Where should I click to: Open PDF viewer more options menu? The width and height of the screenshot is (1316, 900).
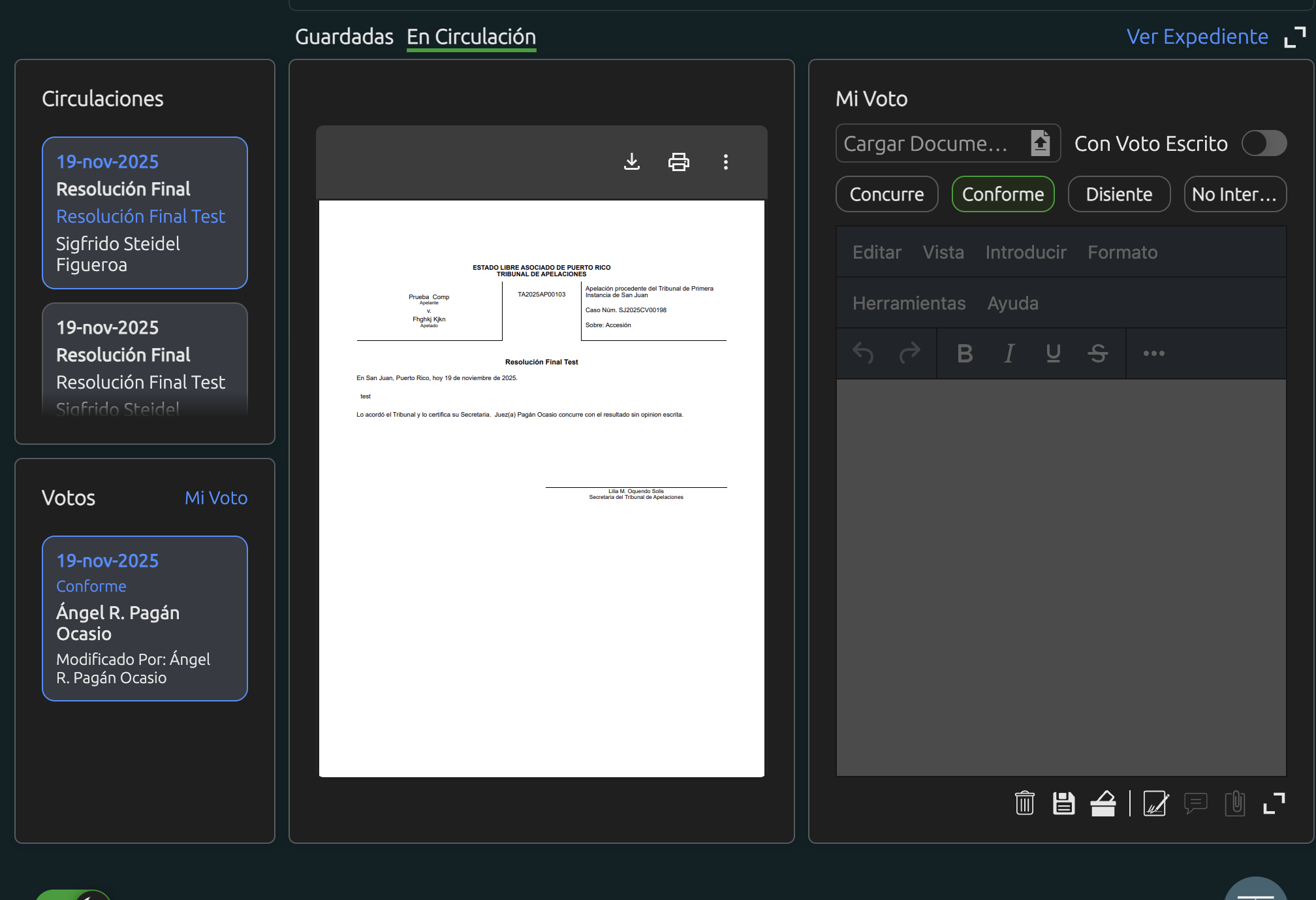pos(725,161)
